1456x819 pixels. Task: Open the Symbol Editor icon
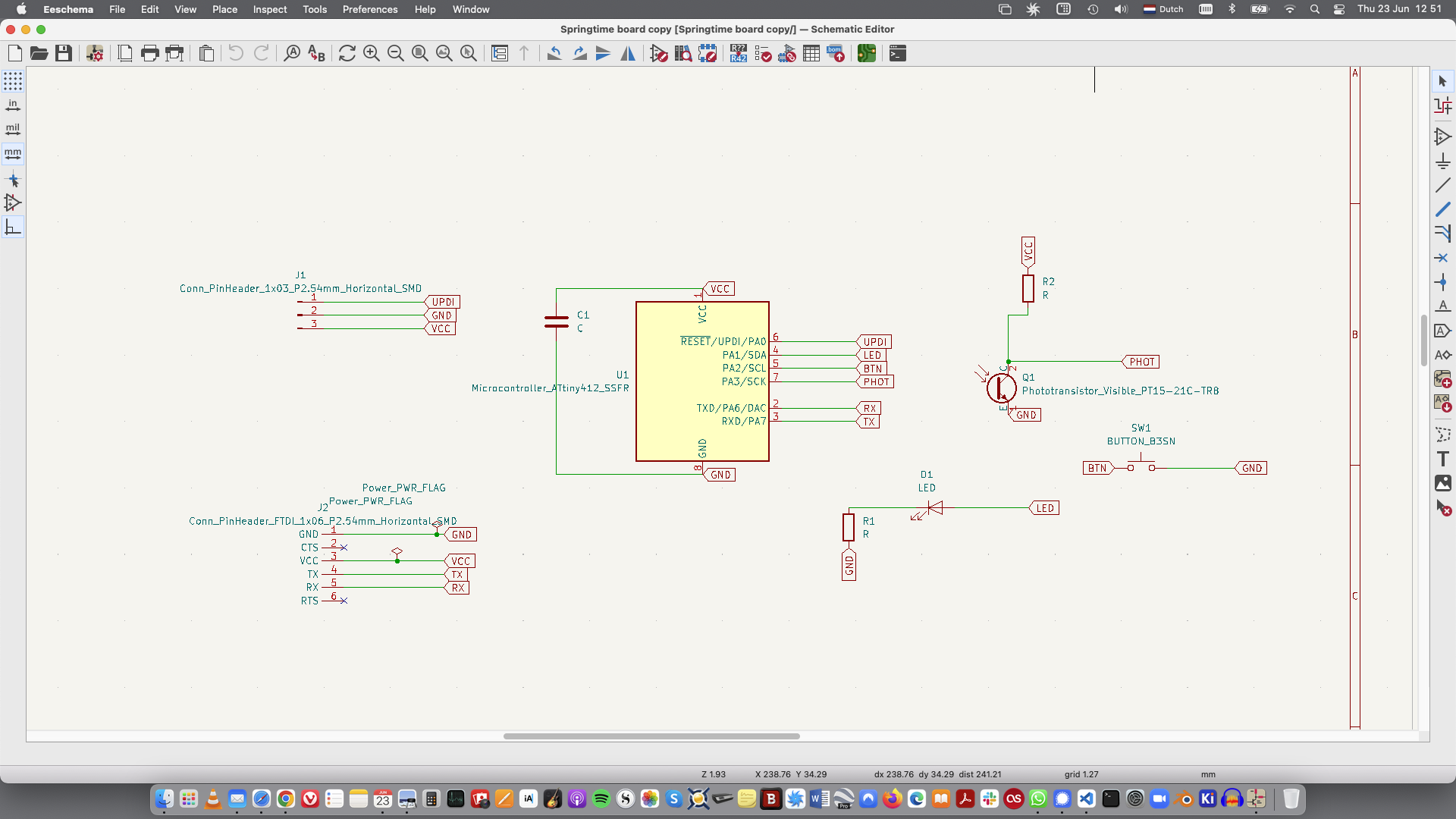(659, 53)
